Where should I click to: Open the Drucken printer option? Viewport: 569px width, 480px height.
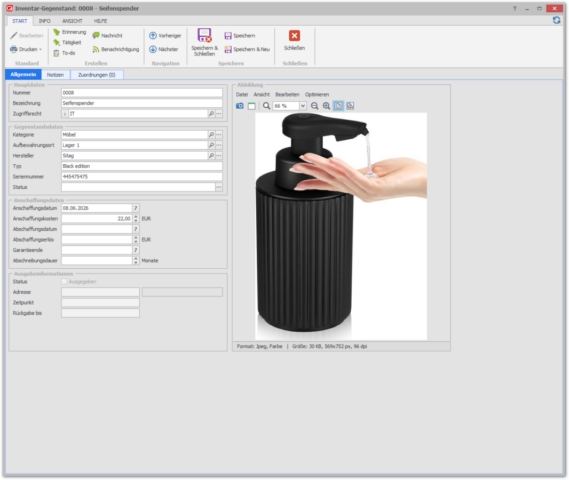click(x=26, y=49)
